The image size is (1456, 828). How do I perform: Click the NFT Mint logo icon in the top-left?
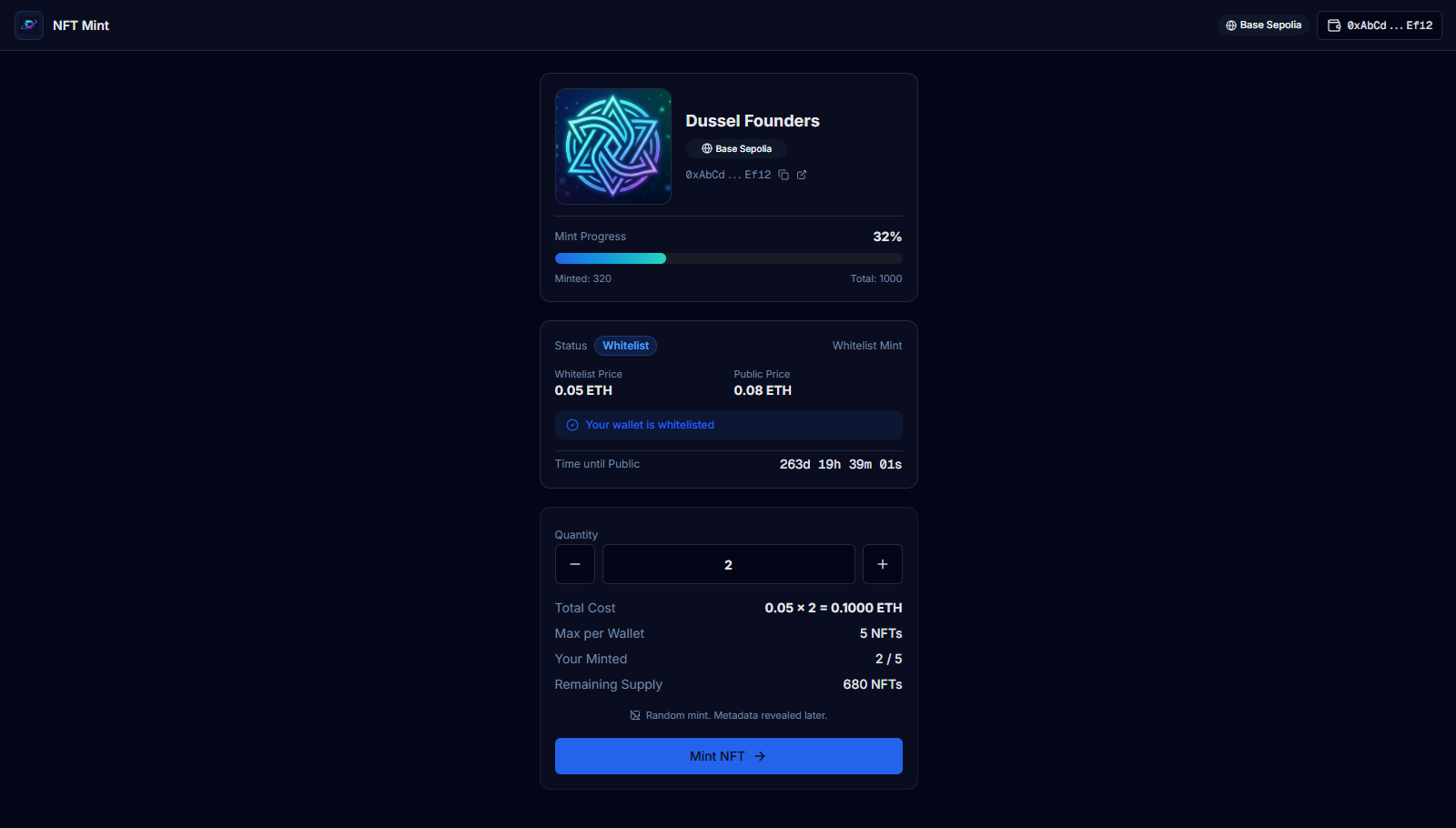(28, 25)
